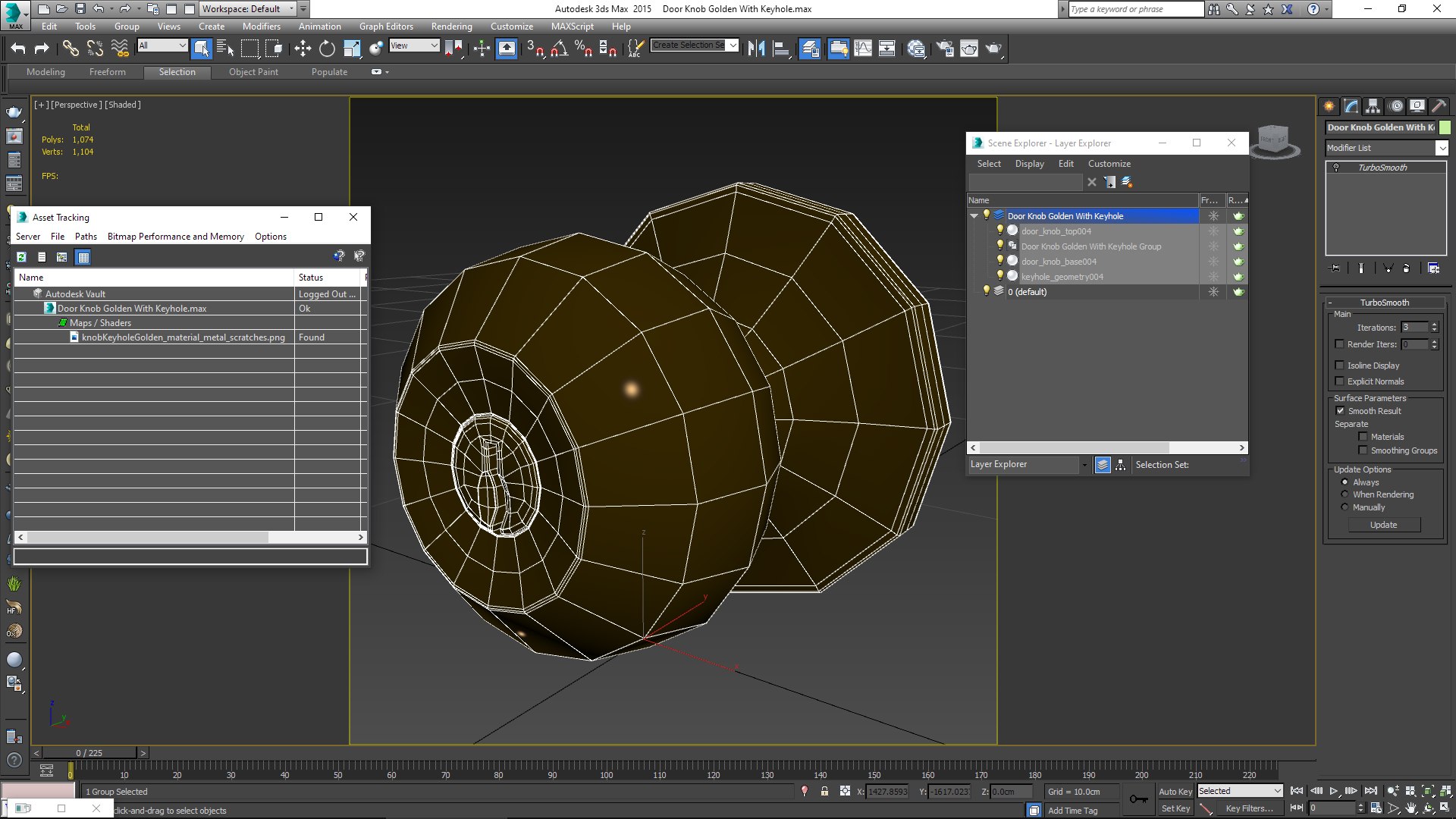Open the Modify command panel tab
Image resolution: width=1456 pixels, height=819 pixels.
click(x=1351, y=106)
